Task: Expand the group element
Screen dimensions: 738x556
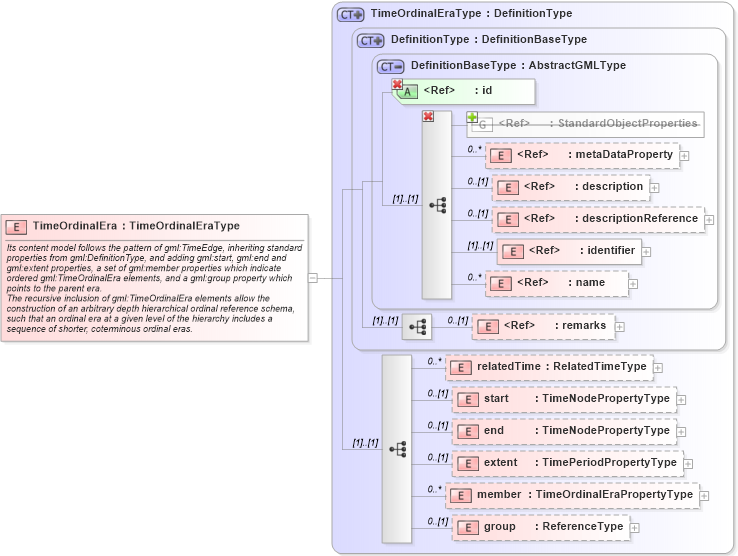Action: (634, 528)
